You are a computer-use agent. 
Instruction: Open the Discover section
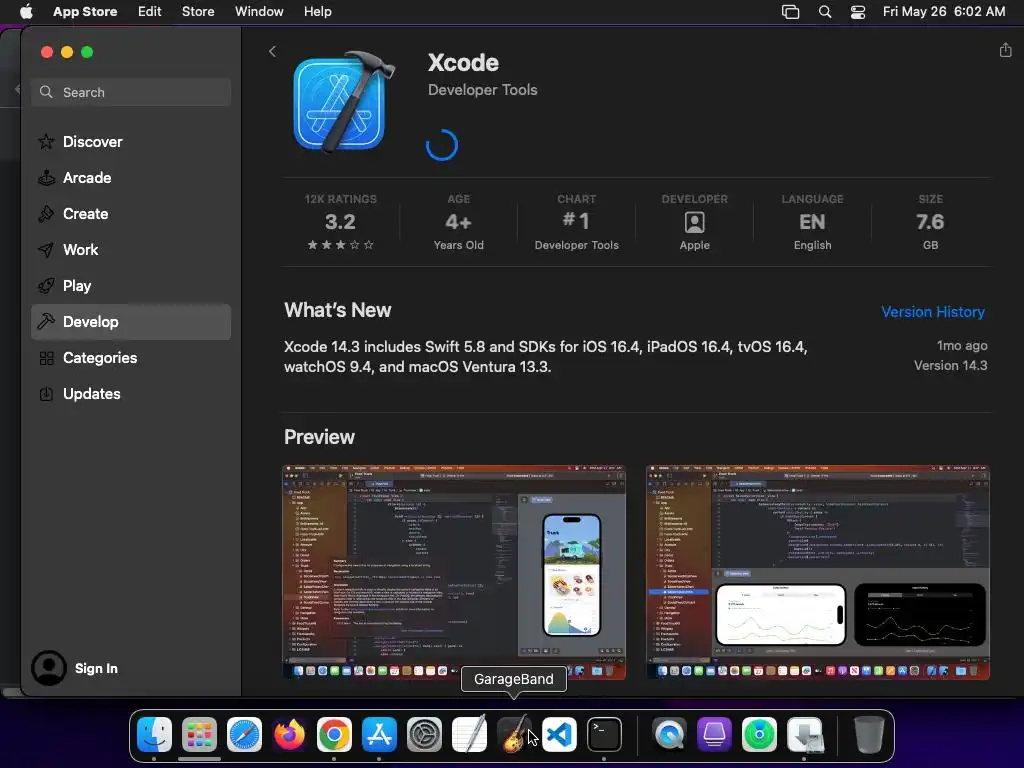point(131,142)
